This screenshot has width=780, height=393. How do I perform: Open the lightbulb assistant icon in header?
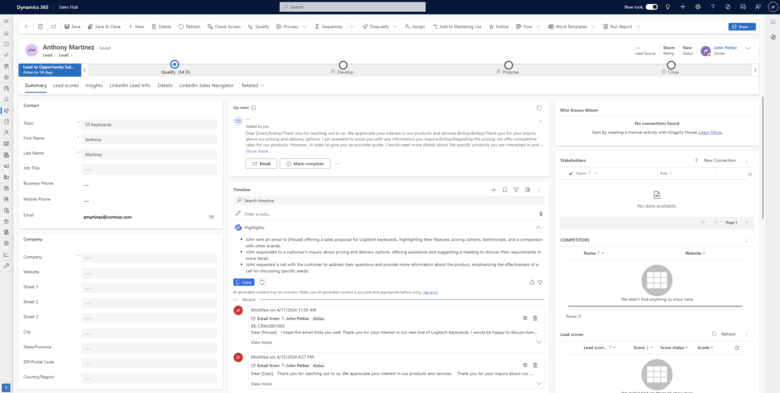click(668, 7)
